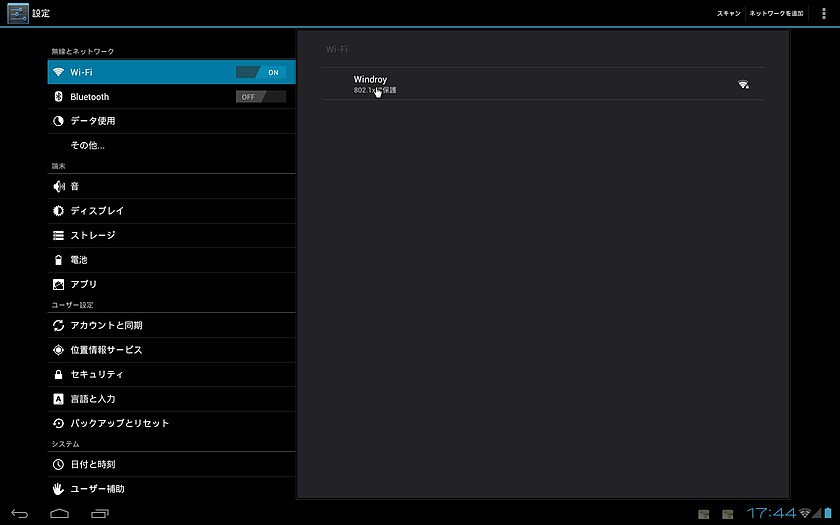Click the hand accessibility icon
840x525 pixels.
[x=58, y=489]
